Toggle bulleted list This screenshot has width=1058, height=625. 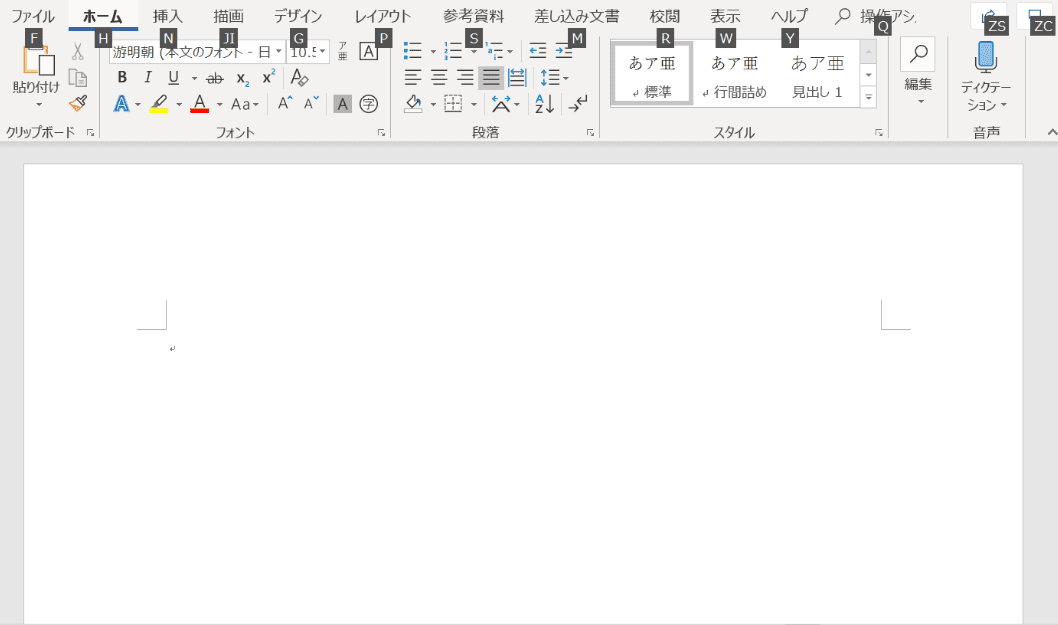(412, 51)
